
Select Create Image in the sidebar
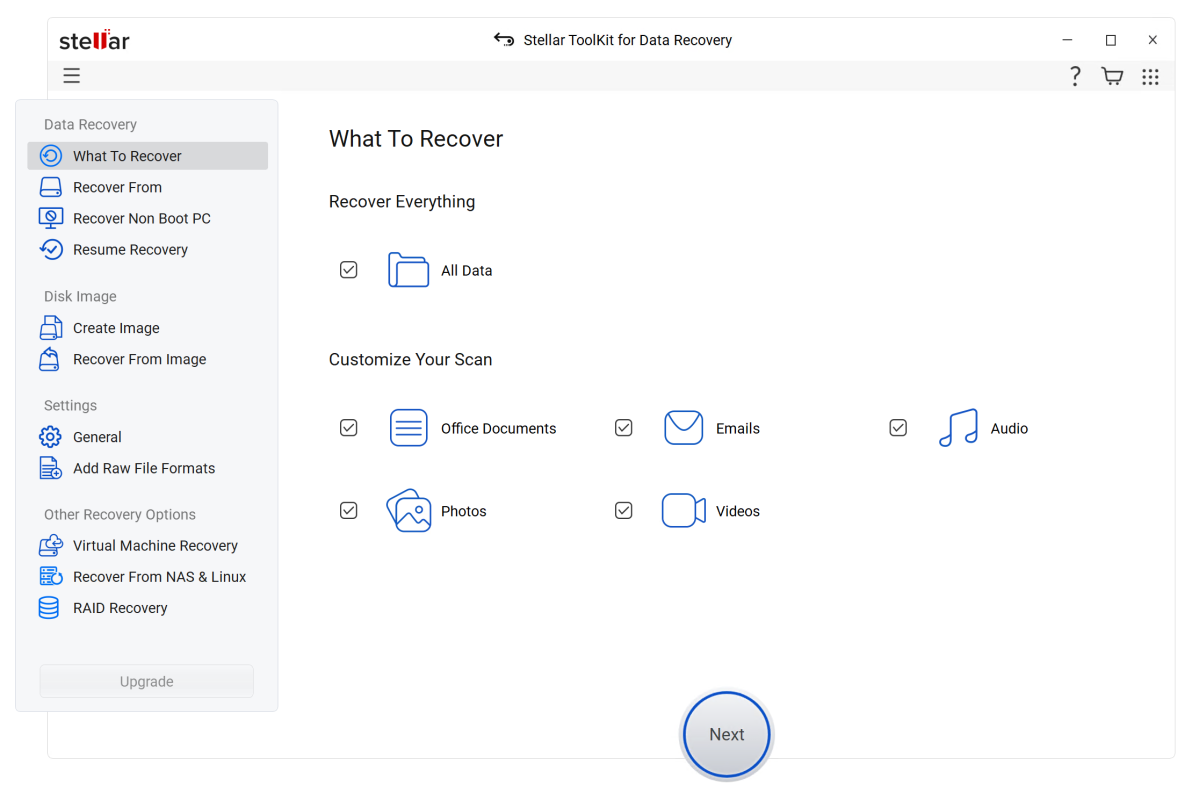coord(116,328)
